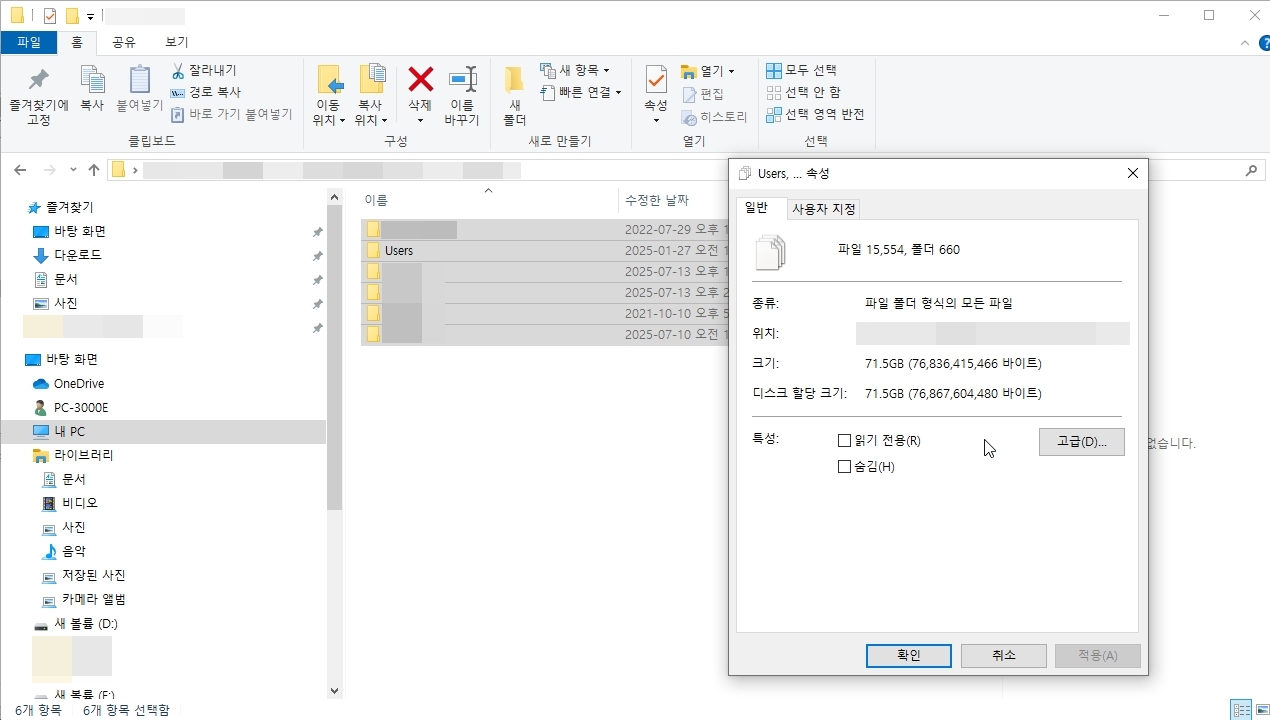This screenshot has height=720, width=1270.
Task: Open 이동 위치 move-to menu
Action: [328, 96]
